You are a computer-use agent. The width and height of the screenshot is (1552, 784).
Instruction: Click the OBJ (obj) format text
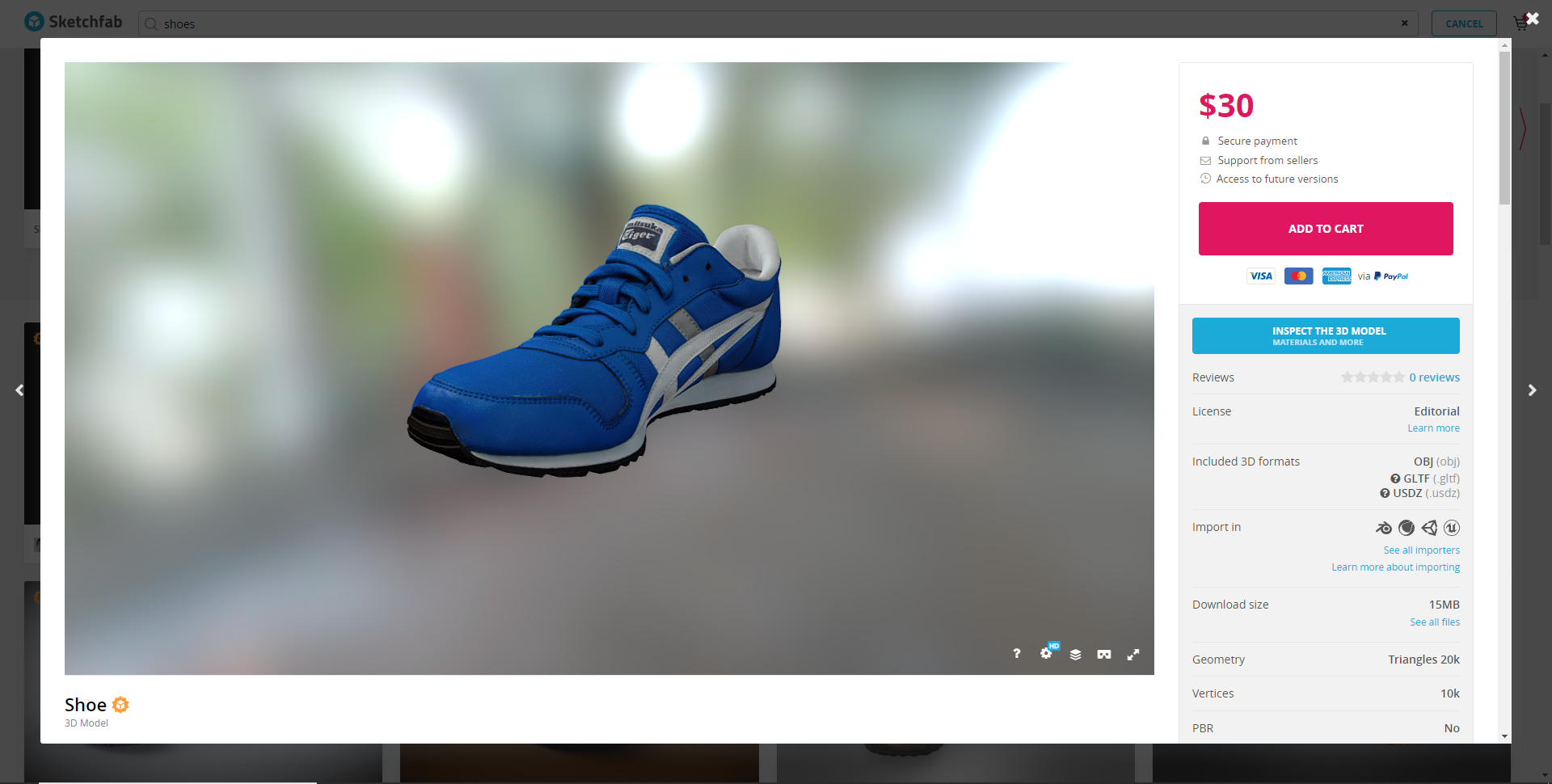click(x=1436, y=462)
